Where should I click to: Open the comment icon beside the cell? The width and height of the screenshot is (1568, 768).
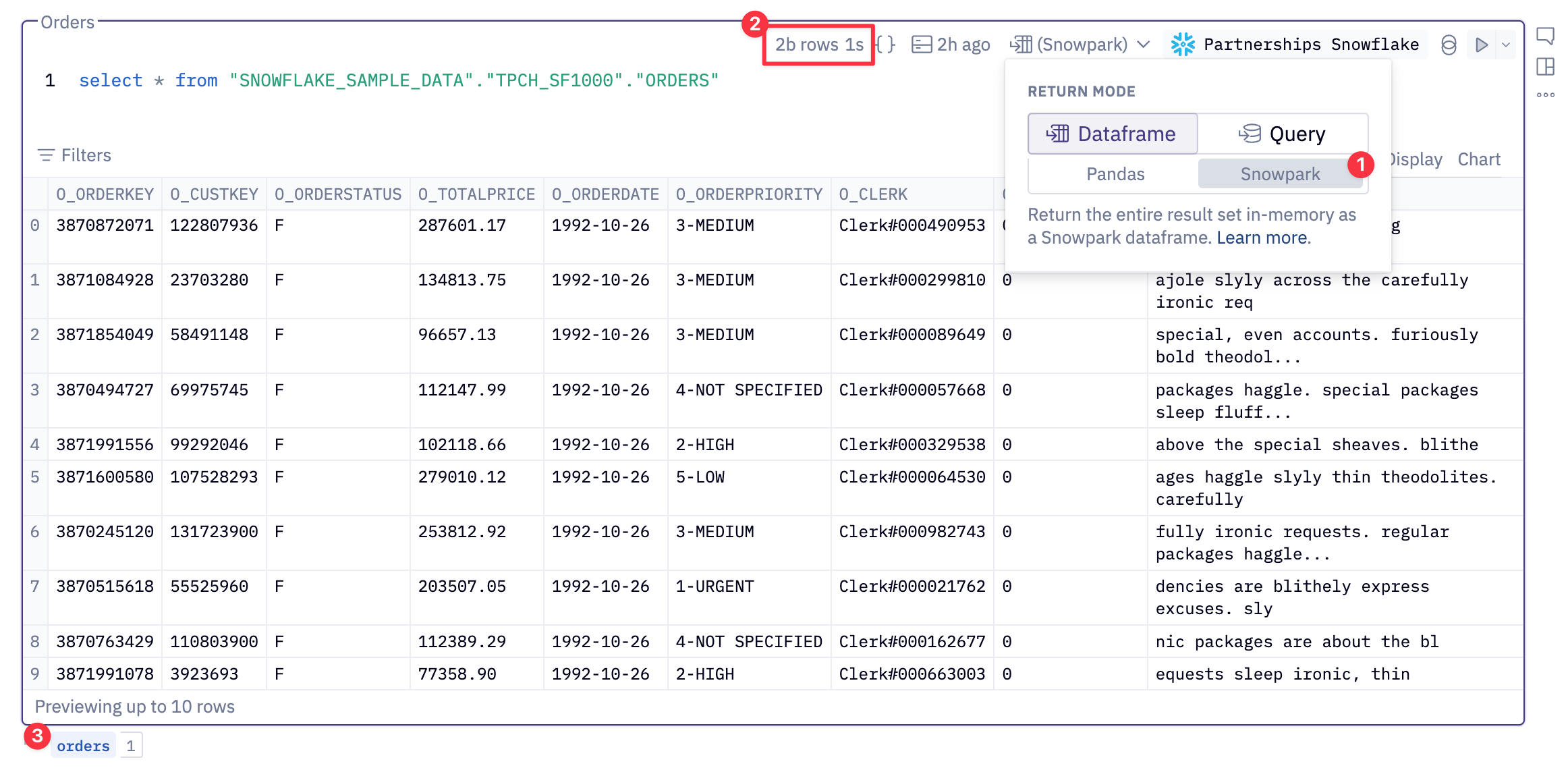pos(1544,36)
